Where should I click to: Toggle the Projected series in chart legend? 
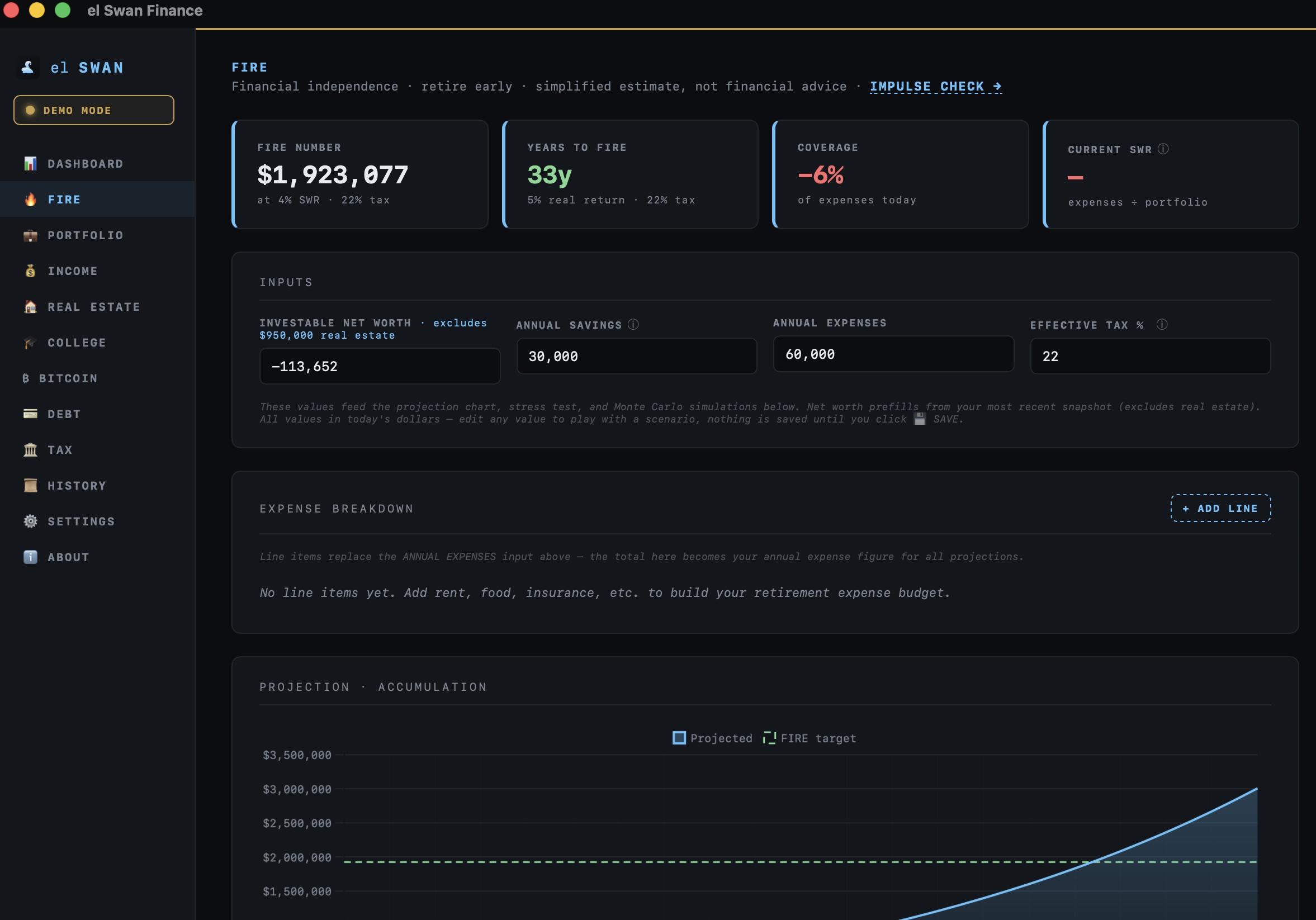(x=712, y=738)
